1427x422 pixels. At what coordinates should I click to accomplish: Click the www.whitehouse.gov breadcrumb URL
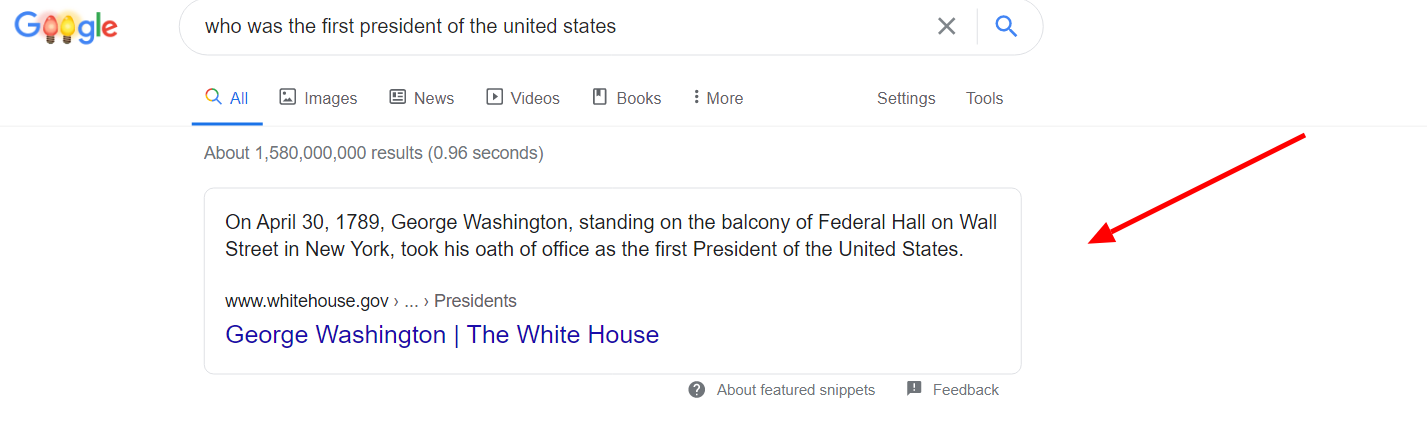tap(306, 301)
